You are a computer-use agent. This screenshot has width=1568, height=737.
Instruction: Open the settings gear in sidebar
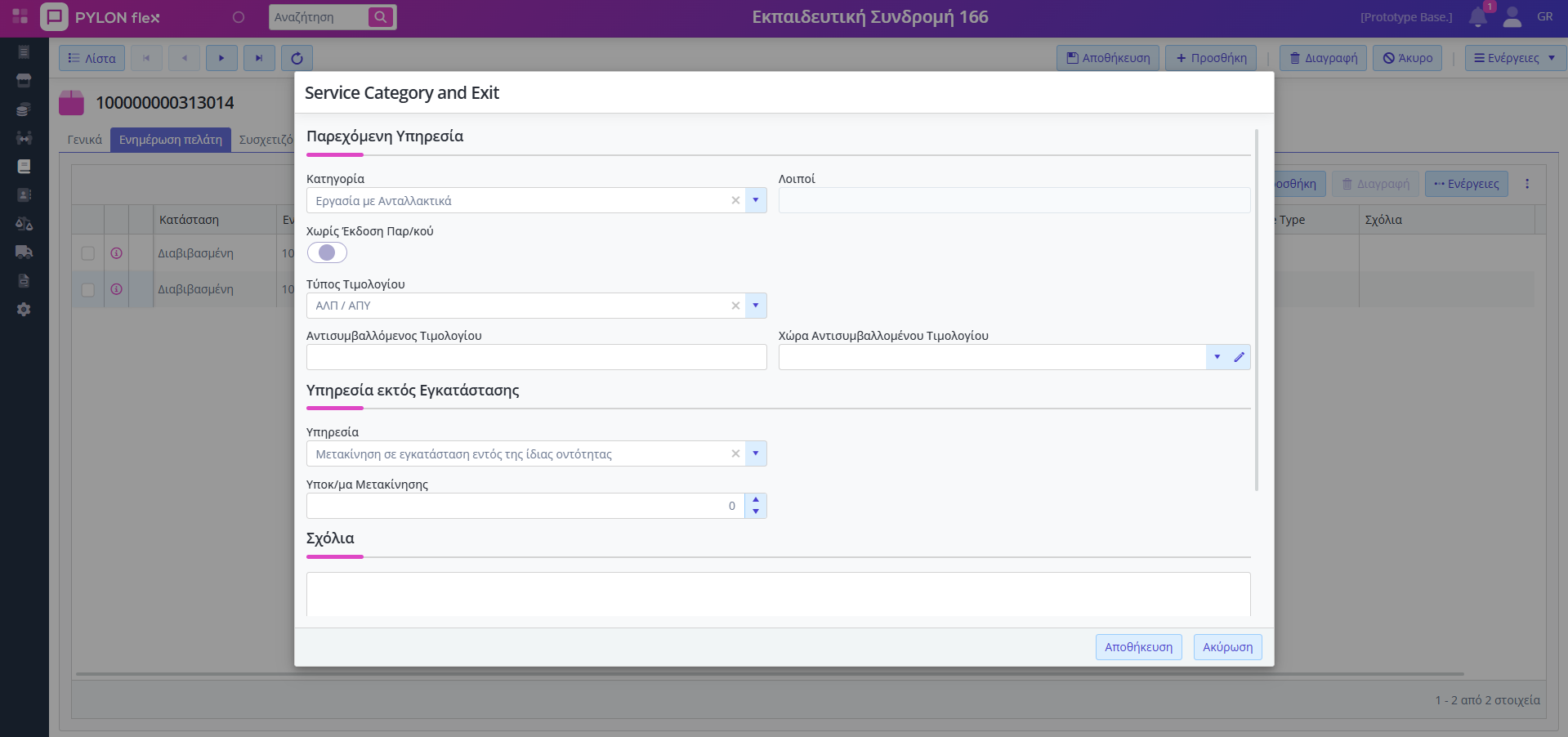point(24,310)
